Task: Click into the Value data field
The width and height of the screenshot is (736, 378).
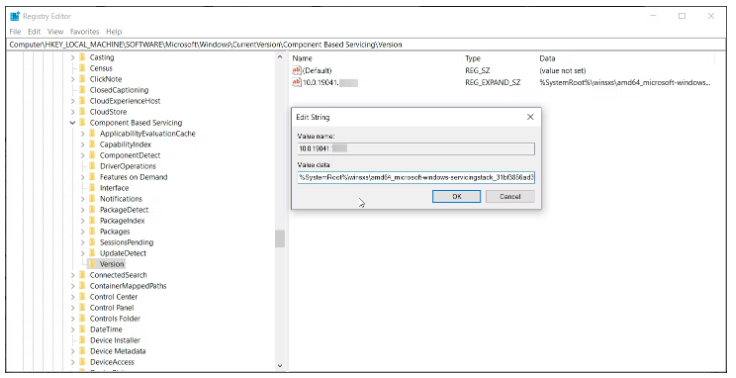Action: [x=416, y=177]
